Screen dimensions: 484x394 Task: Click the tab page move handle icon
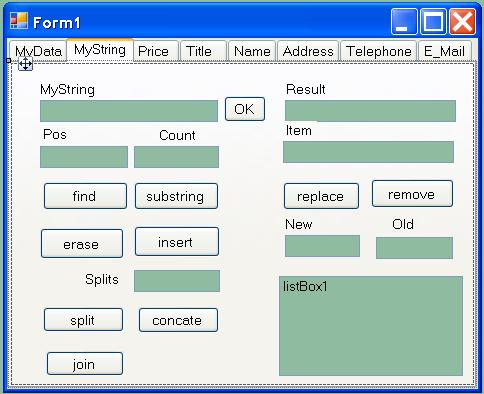click(25, 64)
